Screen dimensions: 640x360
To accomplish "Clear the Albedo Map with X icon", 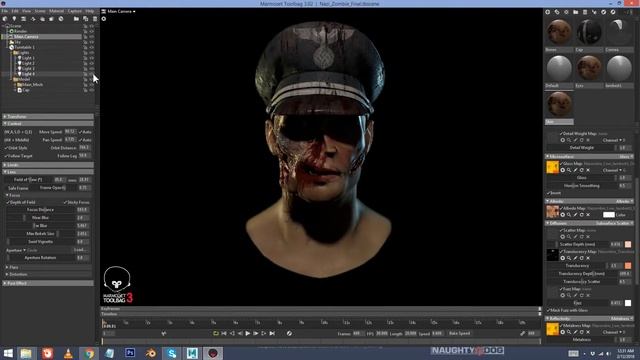I will 588,215.
